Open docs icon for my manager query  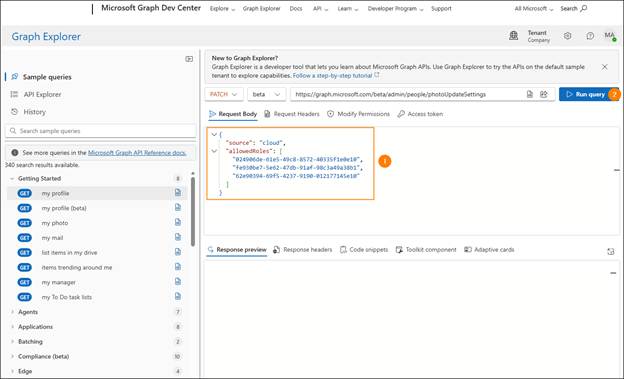pos(178,281)
